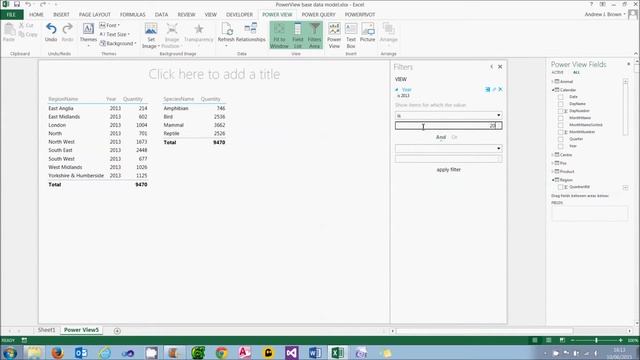640x360 pixels.
Task: Click the Set Image background button
Action: coord(151,36)
